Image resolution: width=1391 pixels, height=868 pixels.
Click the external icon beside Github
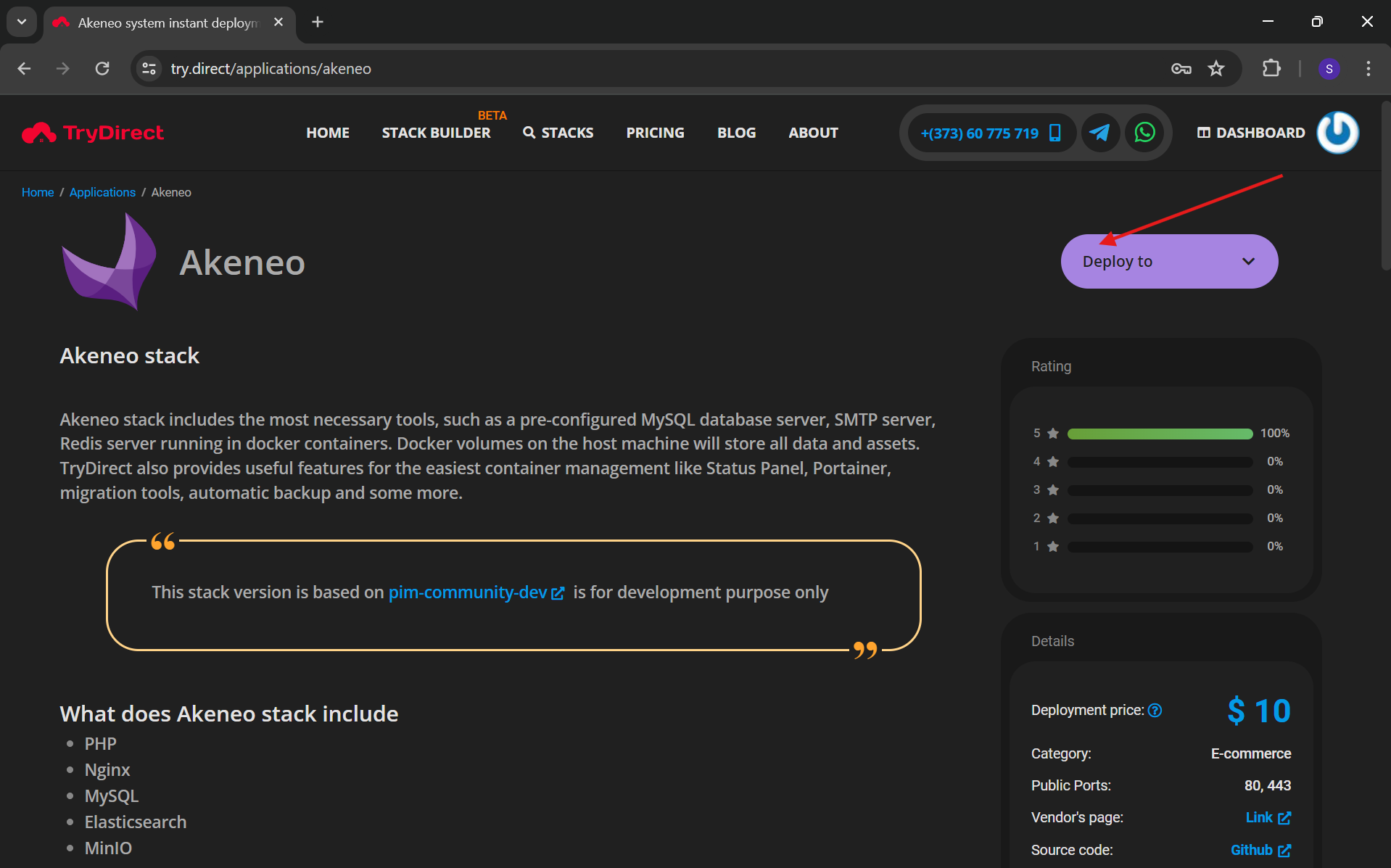[x=1284, y=850]
